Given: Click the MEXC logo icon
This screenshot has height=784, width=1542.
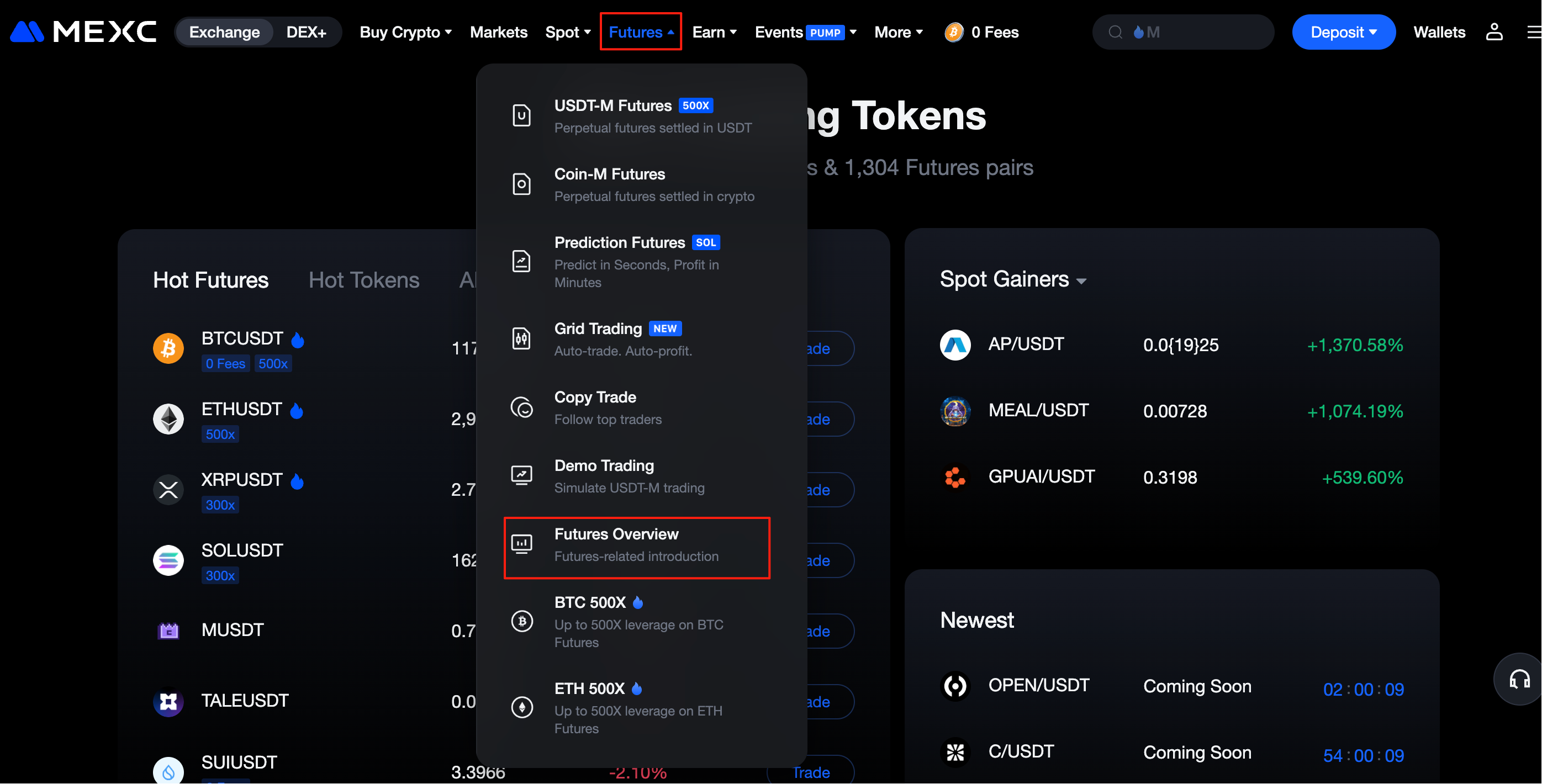Looking at the screenshot, I should [28, 33].
